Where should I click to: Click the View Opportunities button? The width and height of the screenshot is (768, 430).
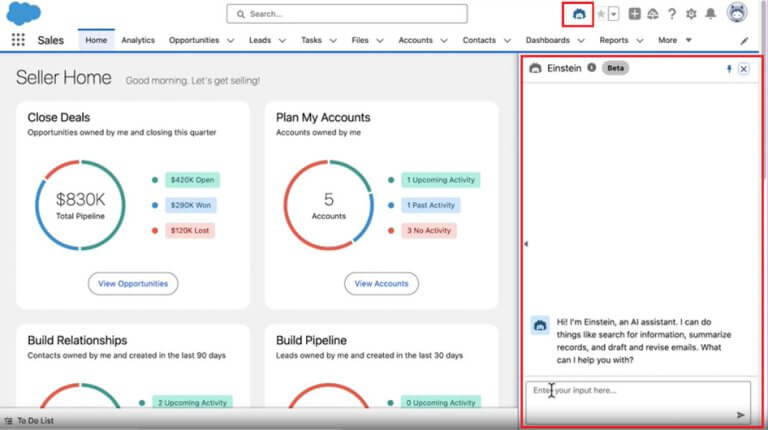133,284
